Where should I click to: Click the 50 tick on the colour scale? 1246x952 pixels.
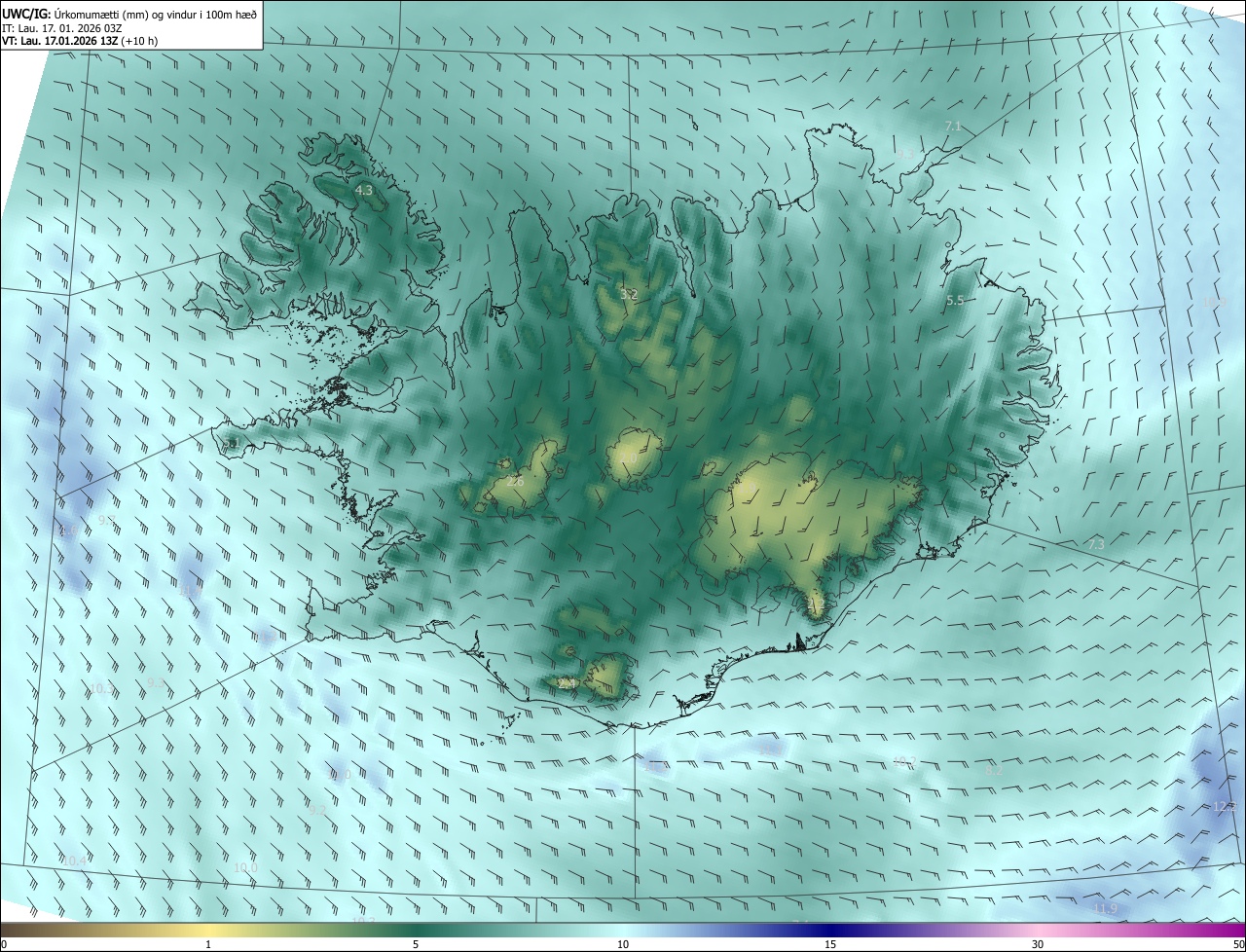click(x=1238, y=944)
